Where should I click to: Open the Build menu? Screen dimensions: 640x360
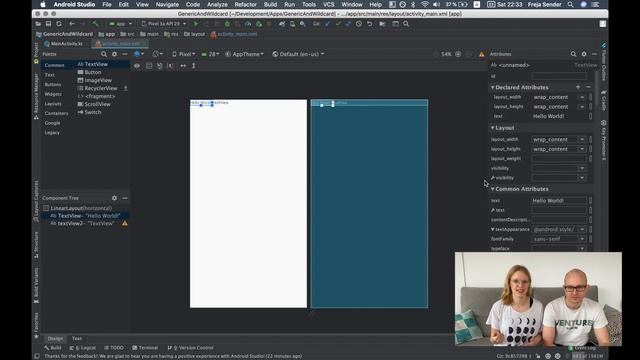point(270,4)
